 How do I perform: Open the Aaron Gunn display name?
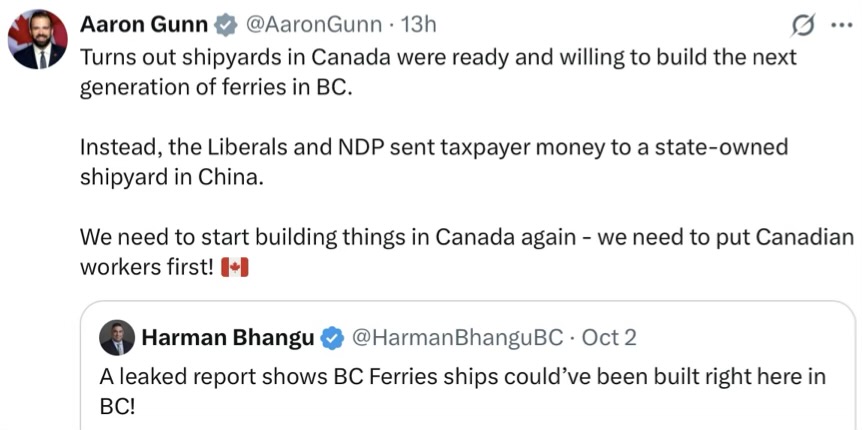click(143, 23)
